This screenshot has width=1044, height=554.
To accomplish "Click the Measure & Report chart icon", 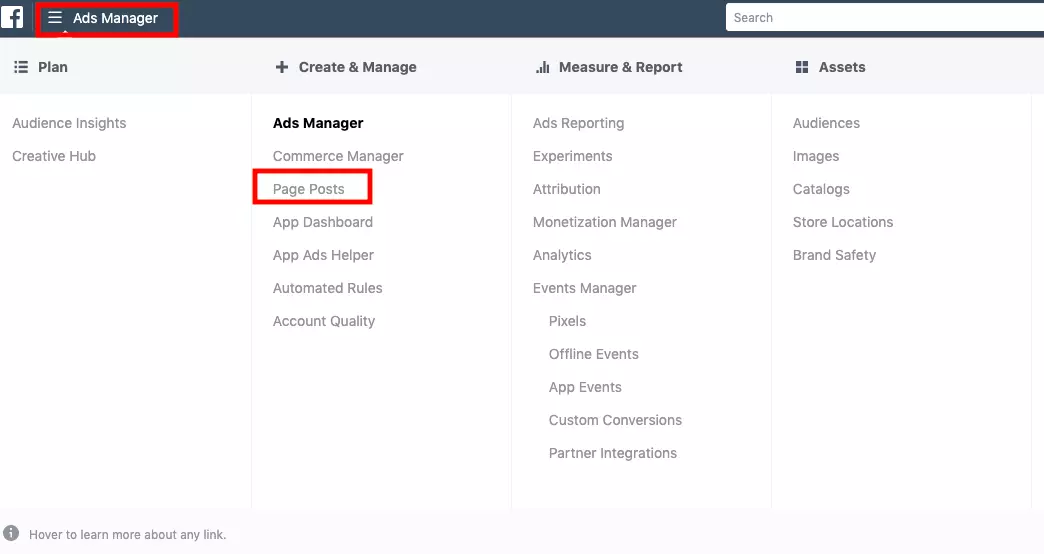I will tap(543, 67).
